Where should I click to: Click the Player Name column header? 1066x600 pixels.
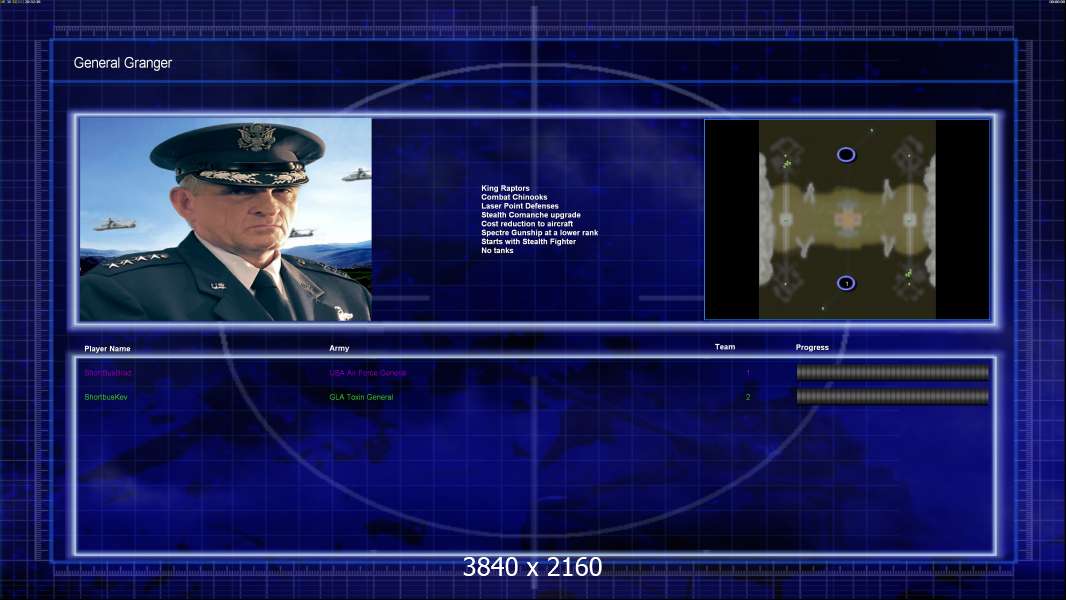tap(107, 349)
